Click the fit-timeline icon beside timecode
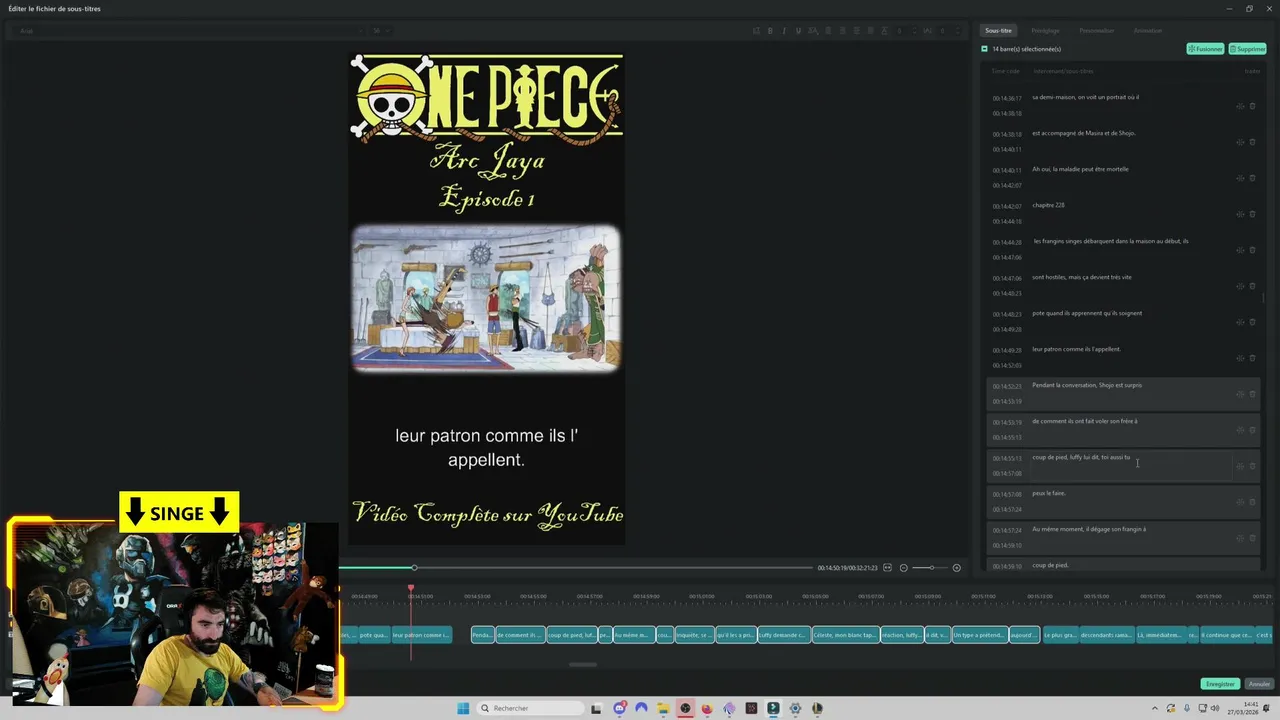 [x=887, y=568]
